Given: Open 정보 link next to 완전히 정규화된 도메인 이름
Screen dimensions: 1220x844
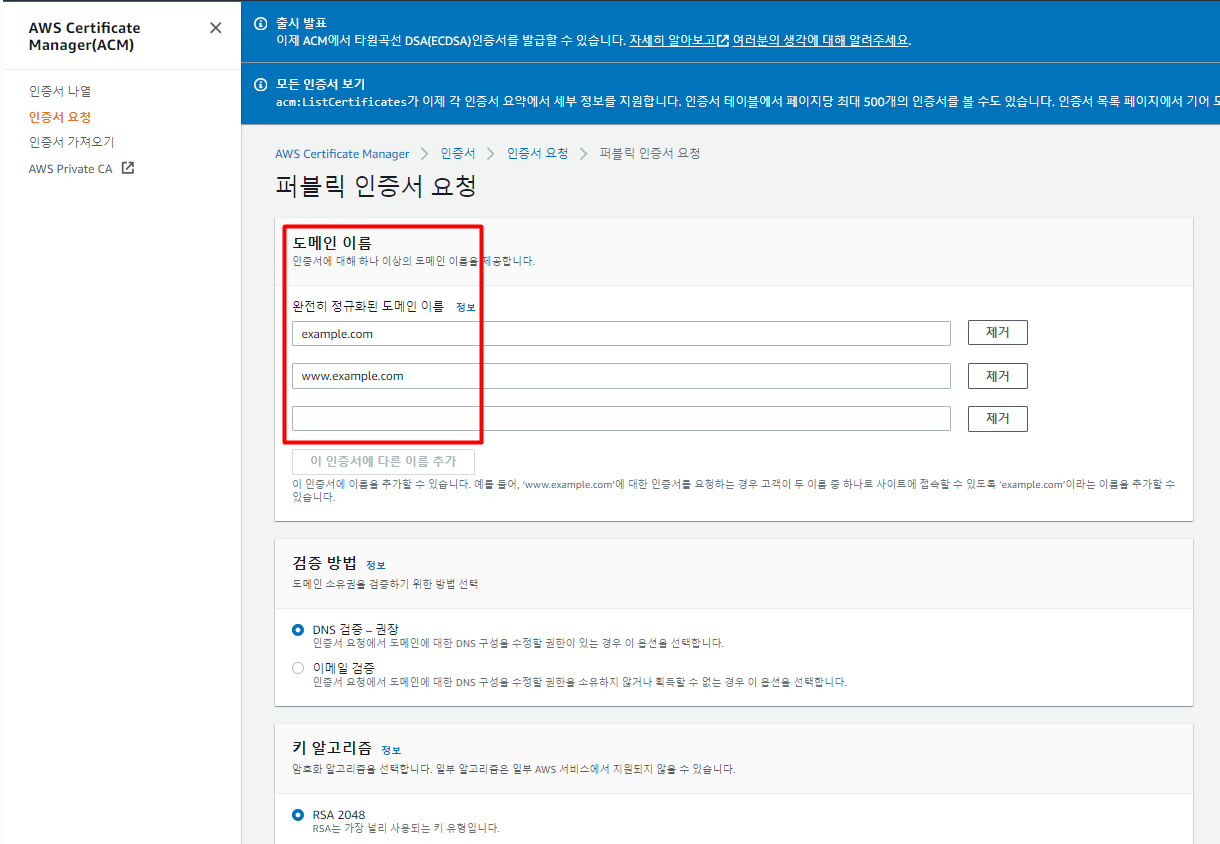Looking at the screenshot, I should point(466,307).
